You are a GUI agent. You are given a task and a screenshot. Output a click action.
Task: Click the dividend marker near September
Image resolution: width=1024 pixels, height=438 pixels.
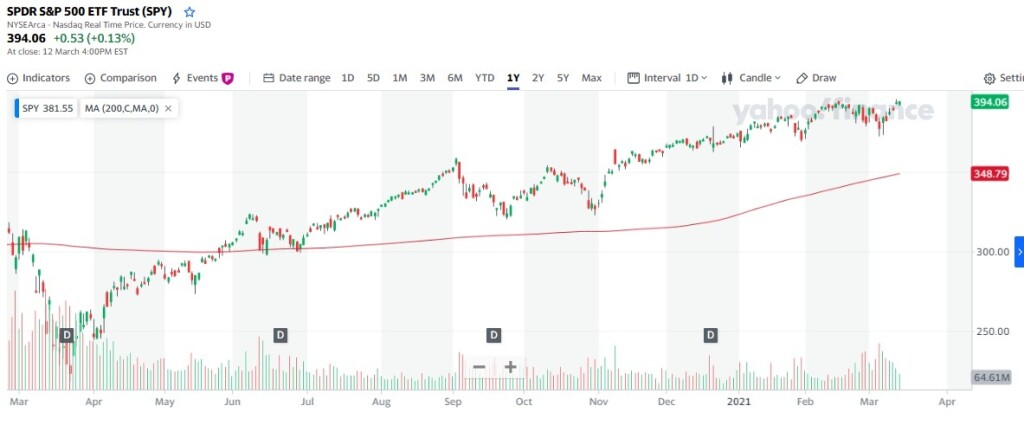click(x=493, y=334)
